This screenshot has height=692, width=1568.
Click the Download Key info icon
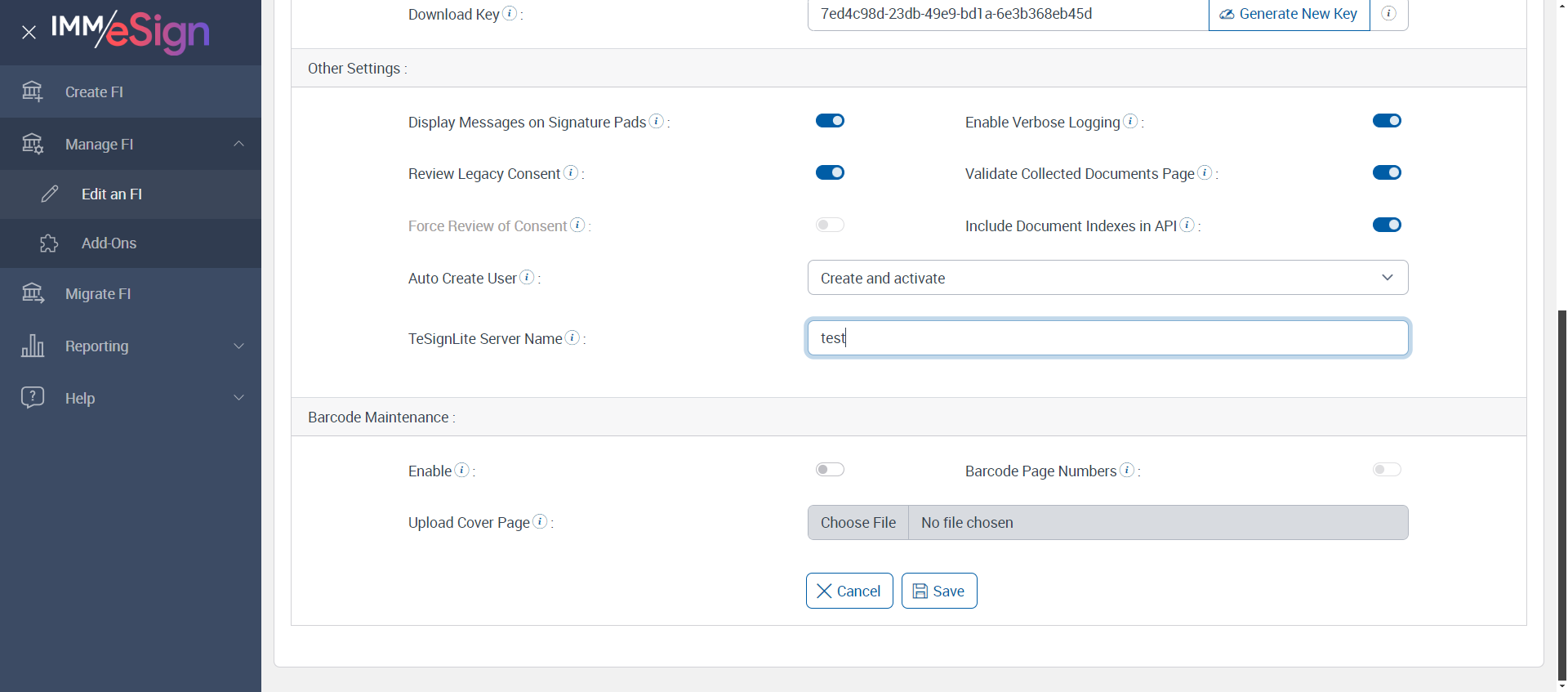(x=510, y=13)
